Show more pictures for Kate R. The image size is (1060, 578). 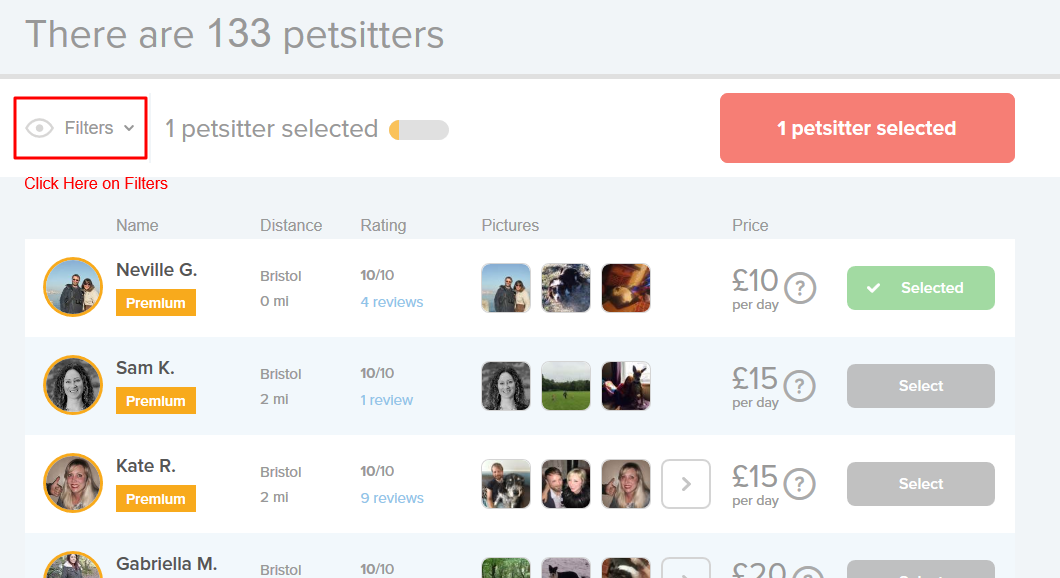686,484
